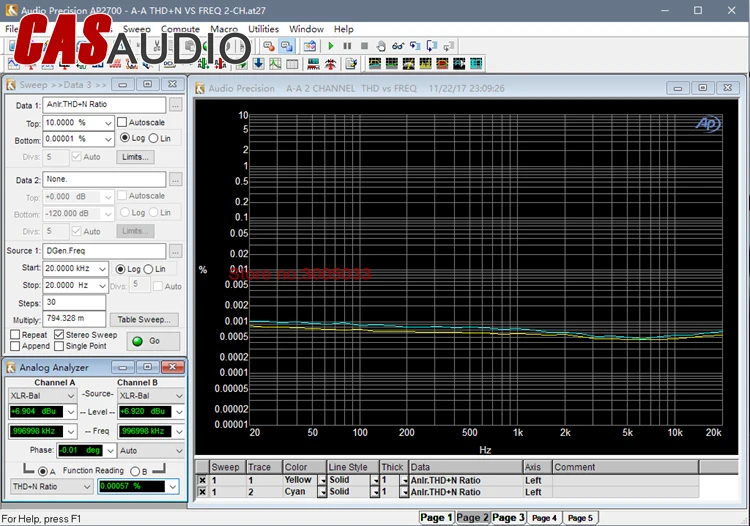The width and height of the screenshot is (750, 526).
Task: Click the glasses icon in the toolbar
Action: 397,46
